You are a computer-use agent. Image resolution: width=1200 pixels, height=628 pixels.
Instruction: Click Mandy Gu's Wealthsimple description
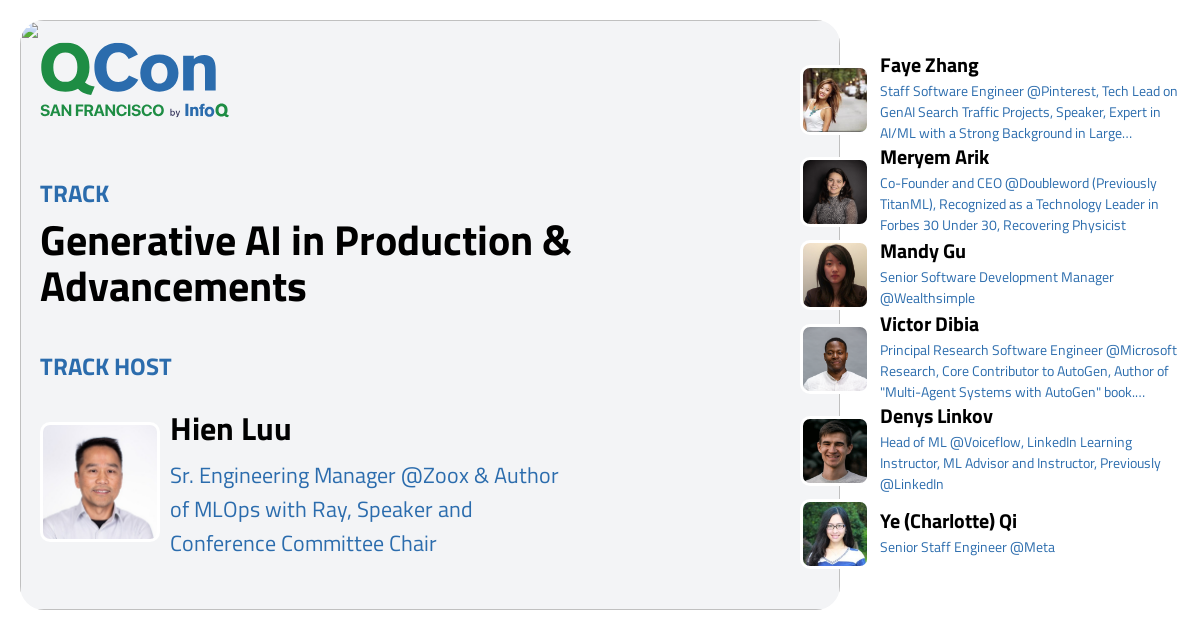[x=996, y=288]
